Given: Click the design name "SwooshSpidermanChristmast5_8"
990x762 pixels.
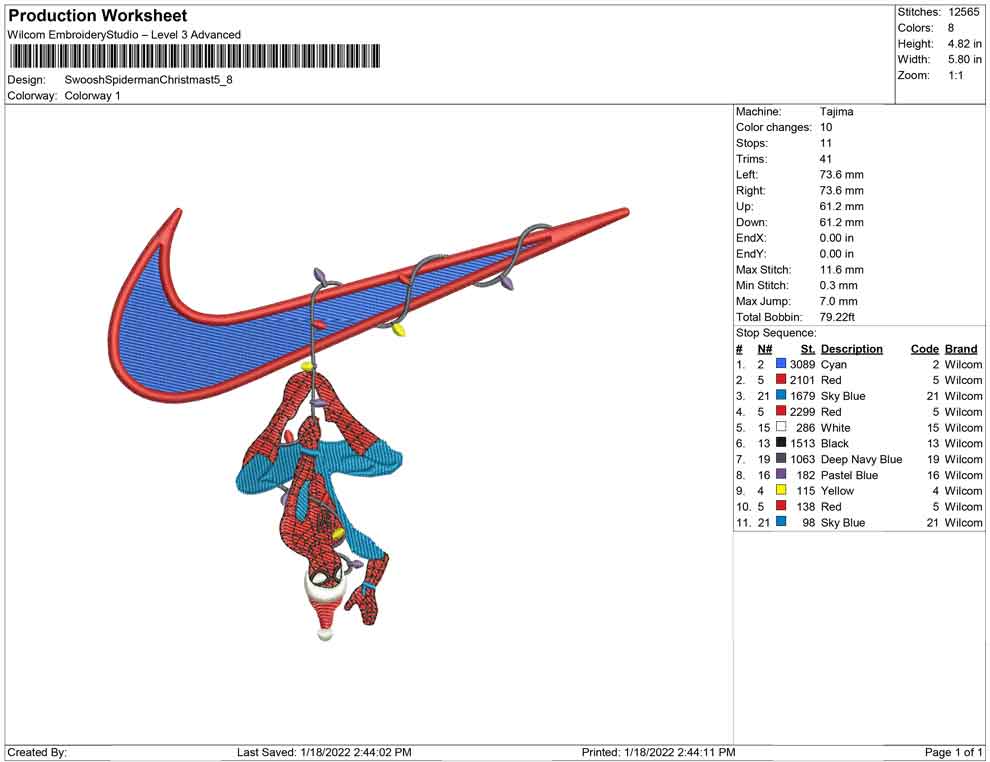Looking at the screenshot, I should (148, 80).
